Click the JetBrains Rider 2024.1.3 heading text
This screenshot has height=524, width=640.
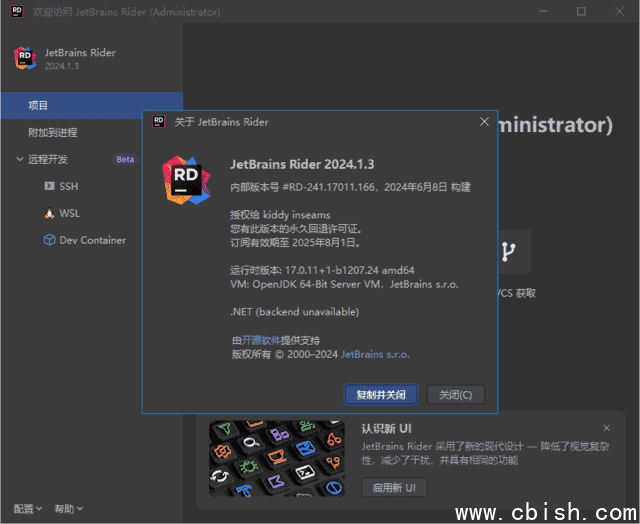point(302,164)
